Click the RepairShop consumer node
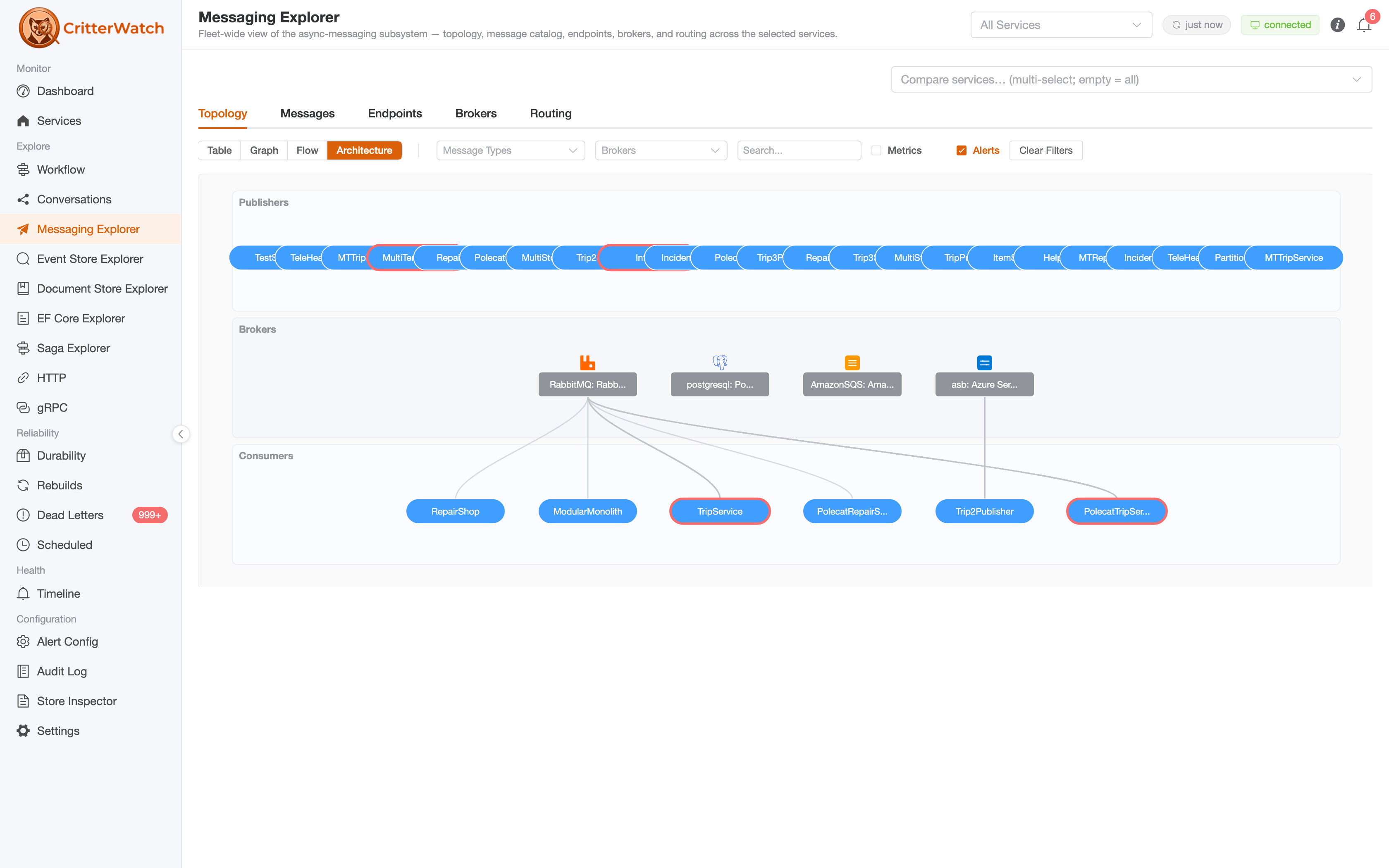Viewport: 1389px width, 868px height. point(455,512)
